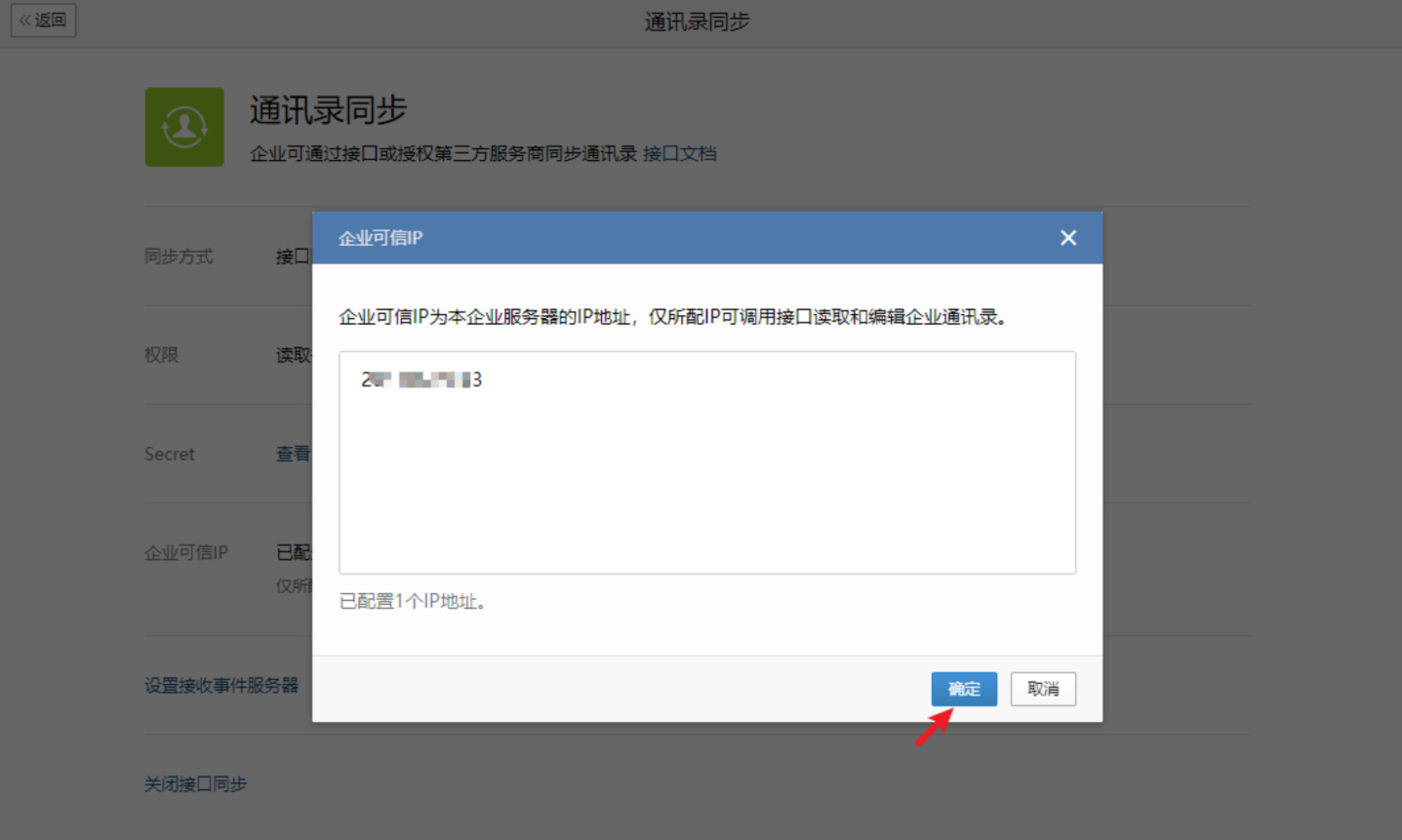The height and width of the screenshot is (840, 1402).
Task: Click the 同步方式 row label
Action: point(179,257)
